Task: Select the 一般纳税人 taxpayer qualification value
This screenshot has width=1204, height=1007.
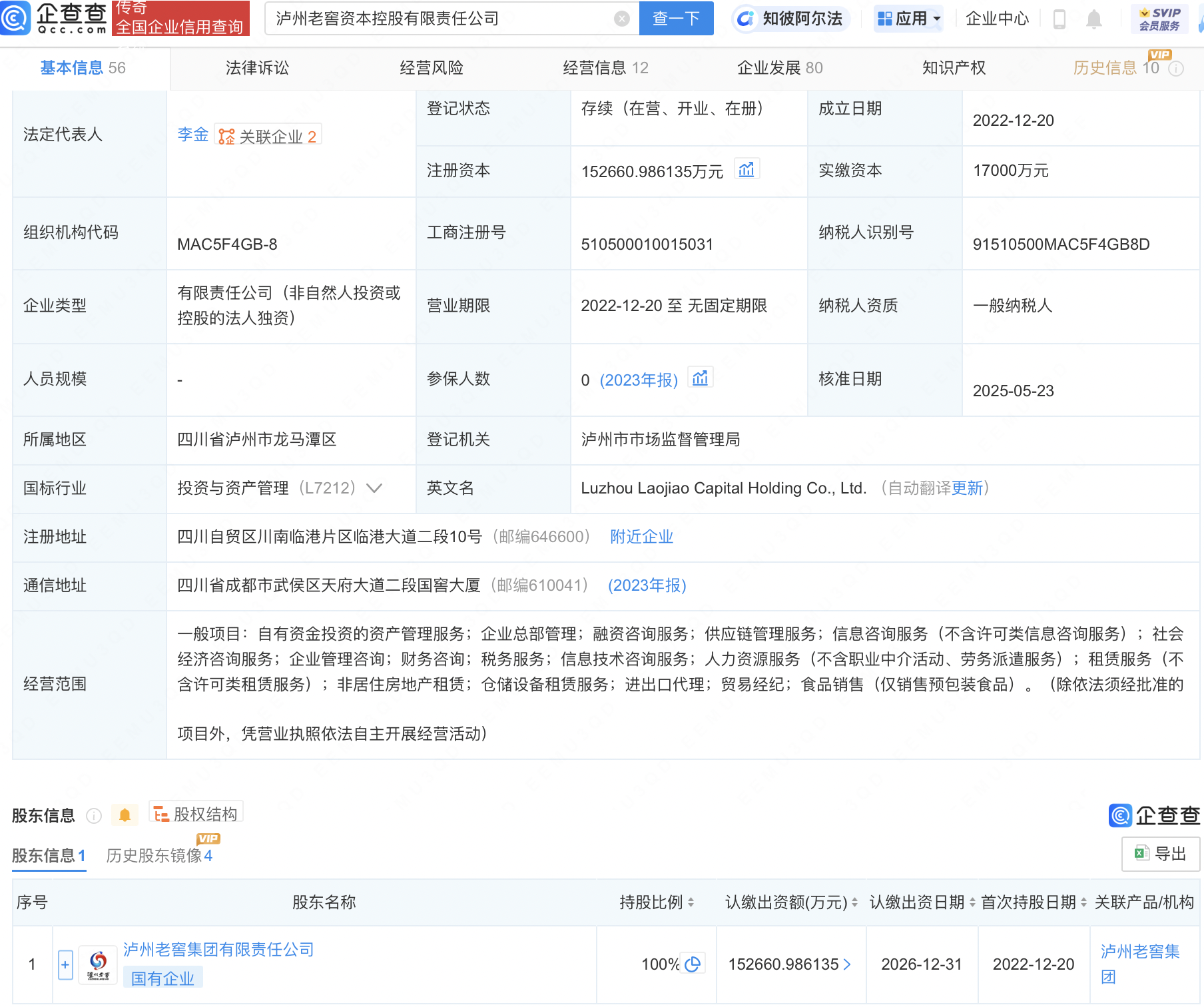Action: [1012, 306]
